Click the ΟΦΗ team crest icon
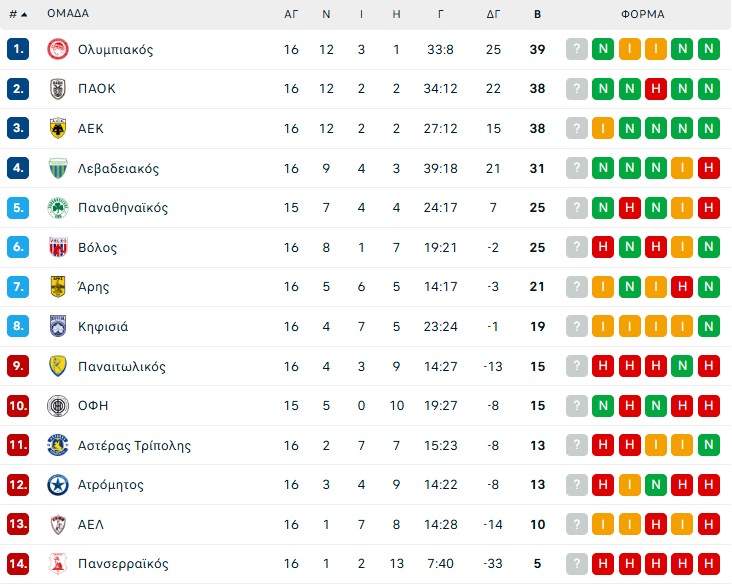This screenshot has width=732, height=584. tap(57, 406)
